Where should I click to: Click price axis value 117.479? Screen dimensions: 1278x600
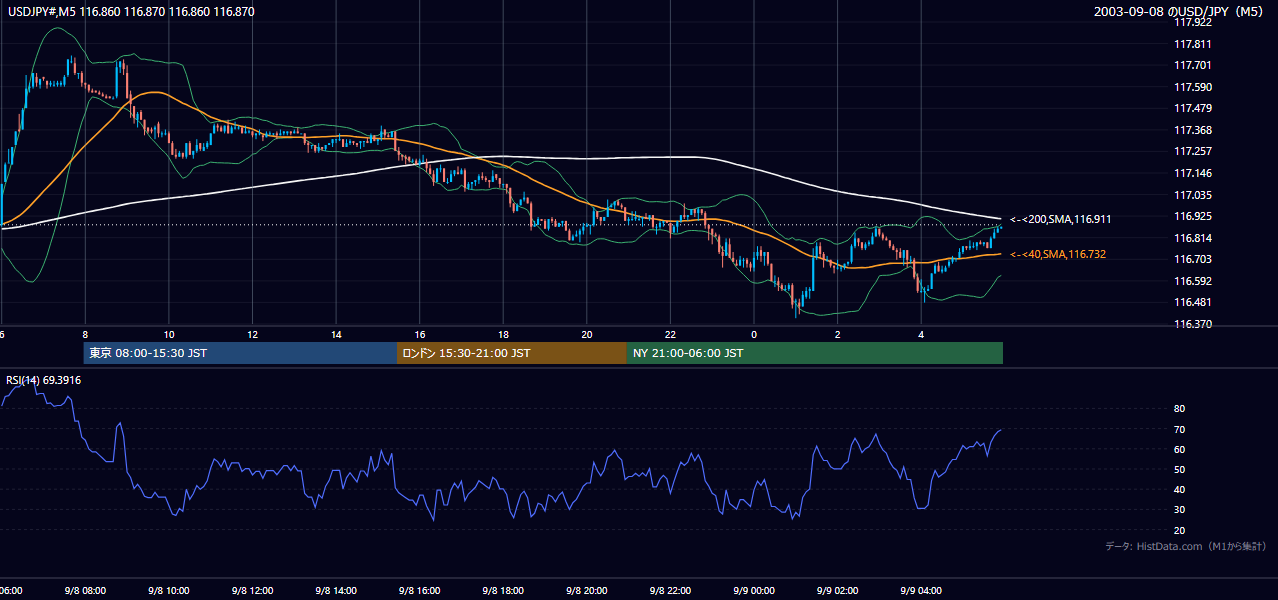[x=1193, y=109]
